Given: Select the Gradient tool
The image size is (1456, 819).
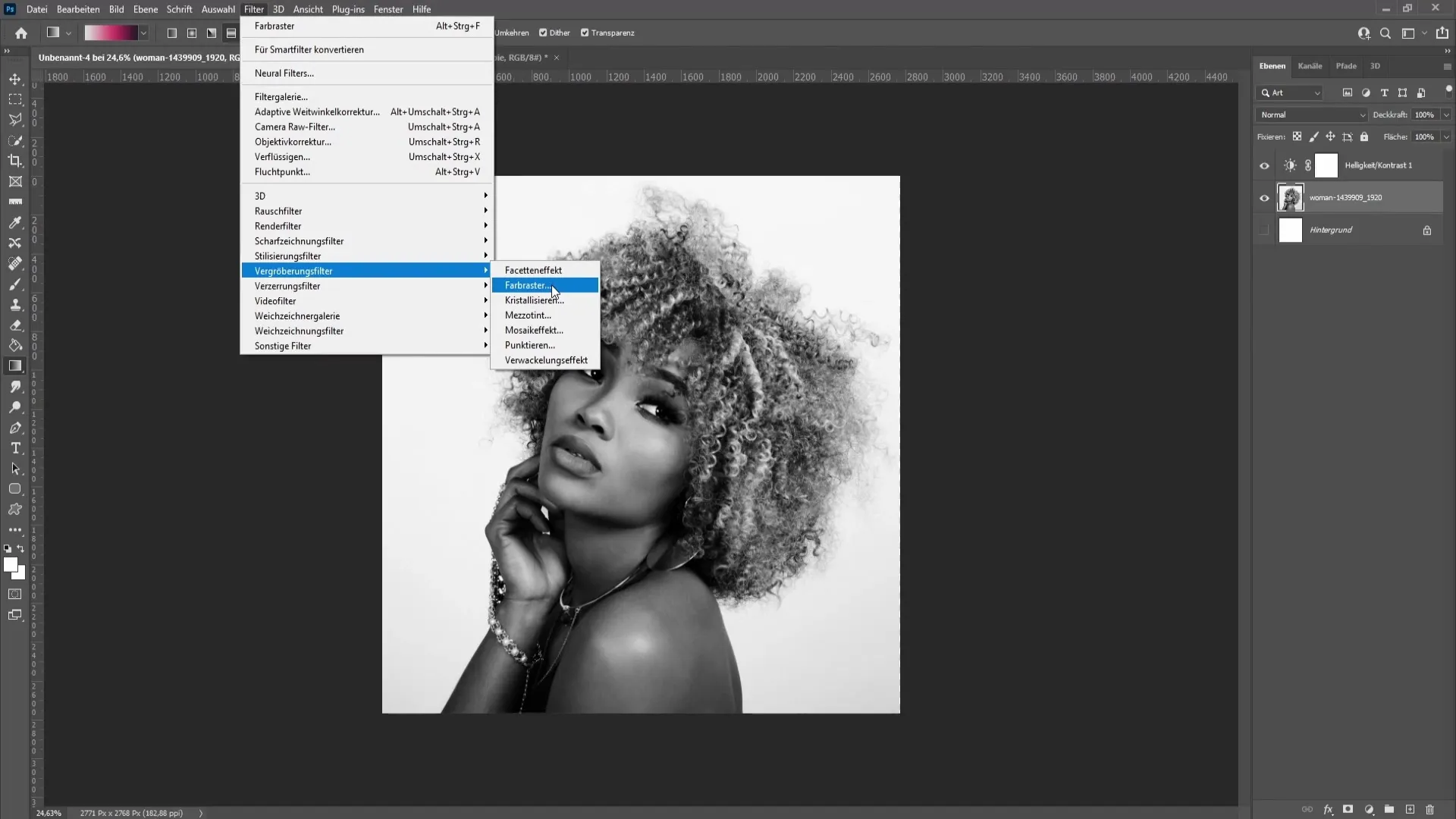Looking at the screenshot, I should [15, 367].
